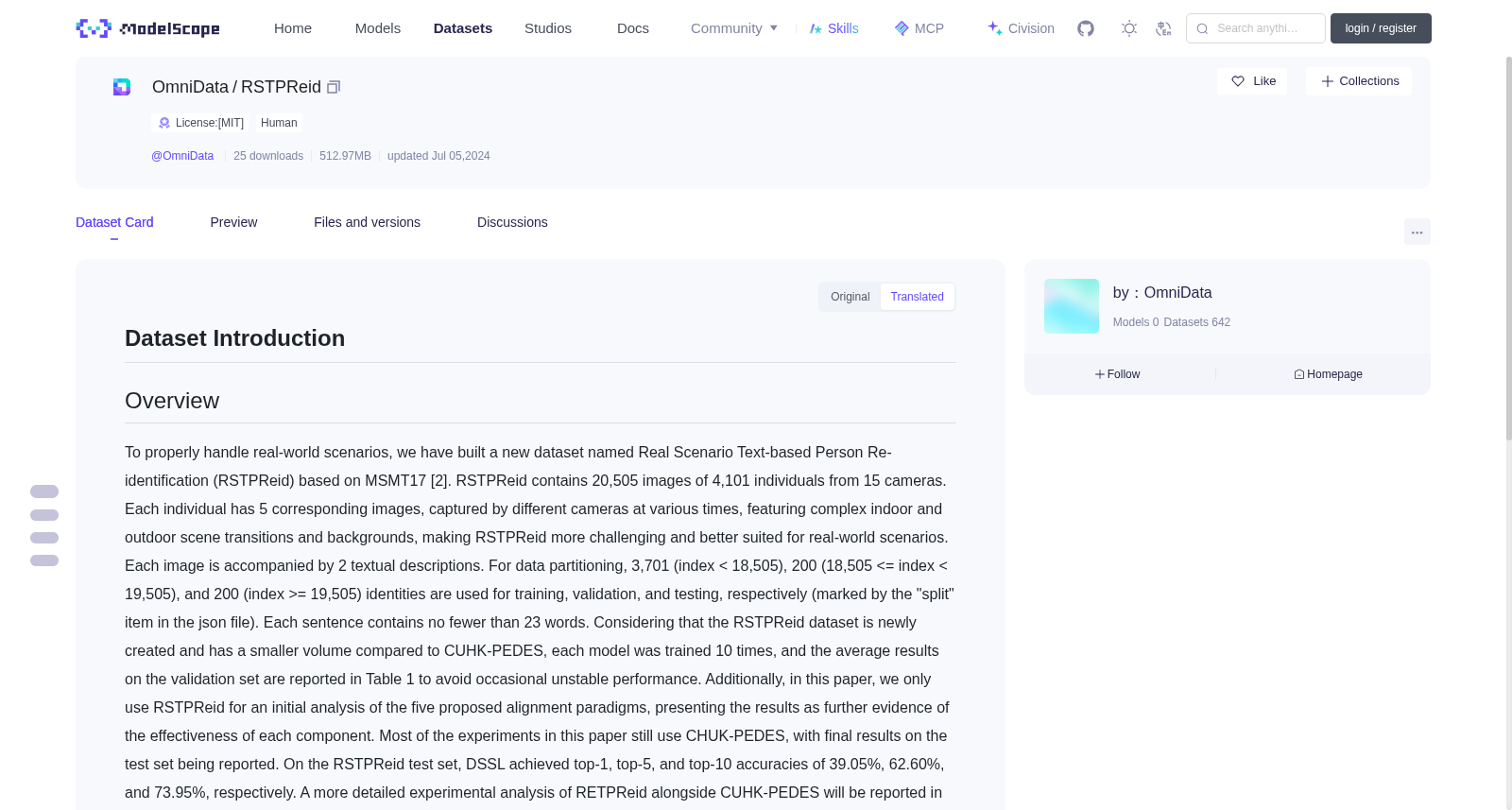View the Discussions tab
Screen dimensions: 1512x810
coord(512,222)
